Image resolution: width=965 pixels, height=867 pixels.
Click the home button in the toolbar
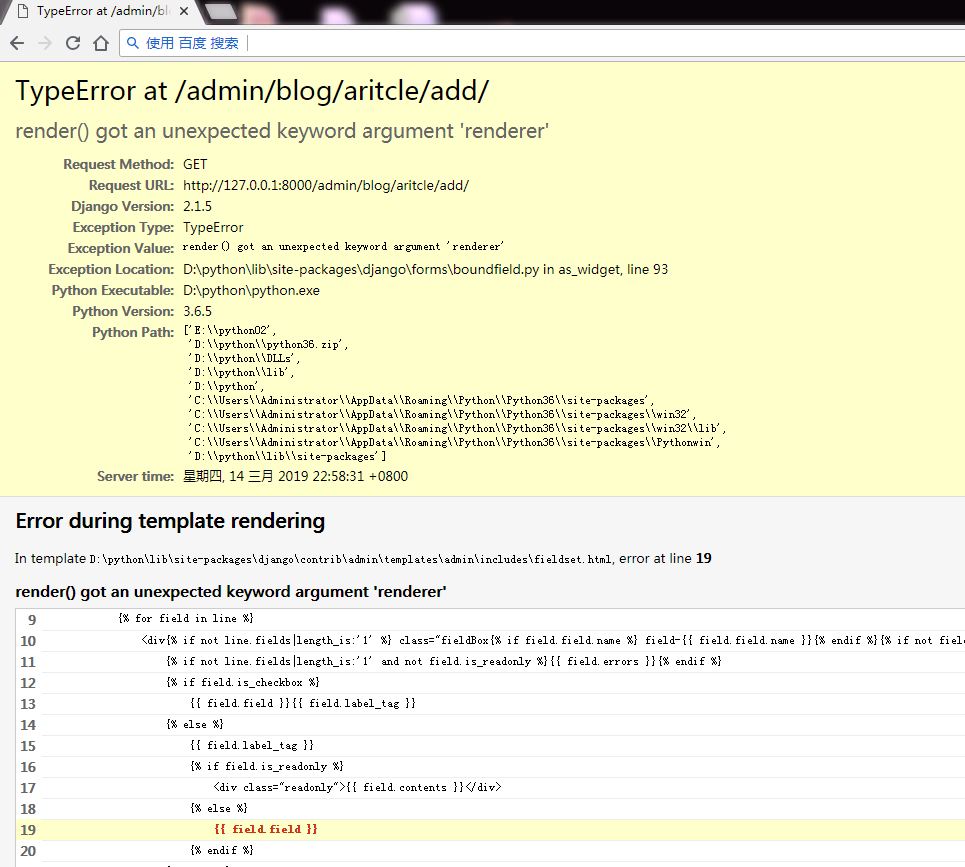click(x=100, y=43)
